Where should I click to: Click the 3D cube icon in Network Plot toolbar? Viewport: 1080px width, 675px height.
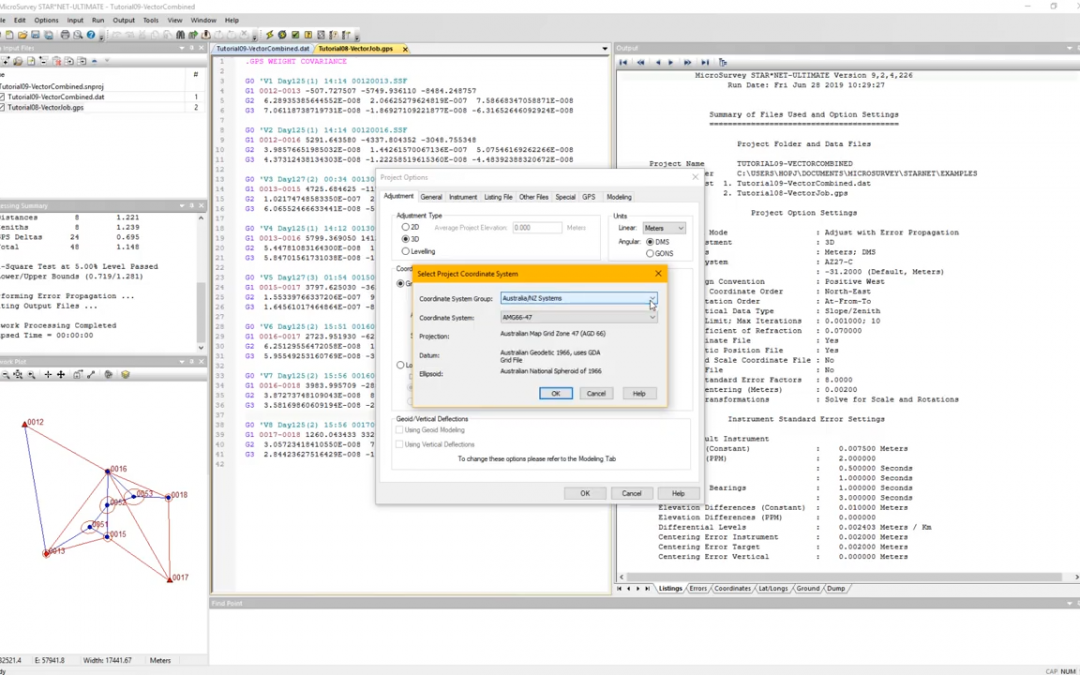tap(125, 374)
